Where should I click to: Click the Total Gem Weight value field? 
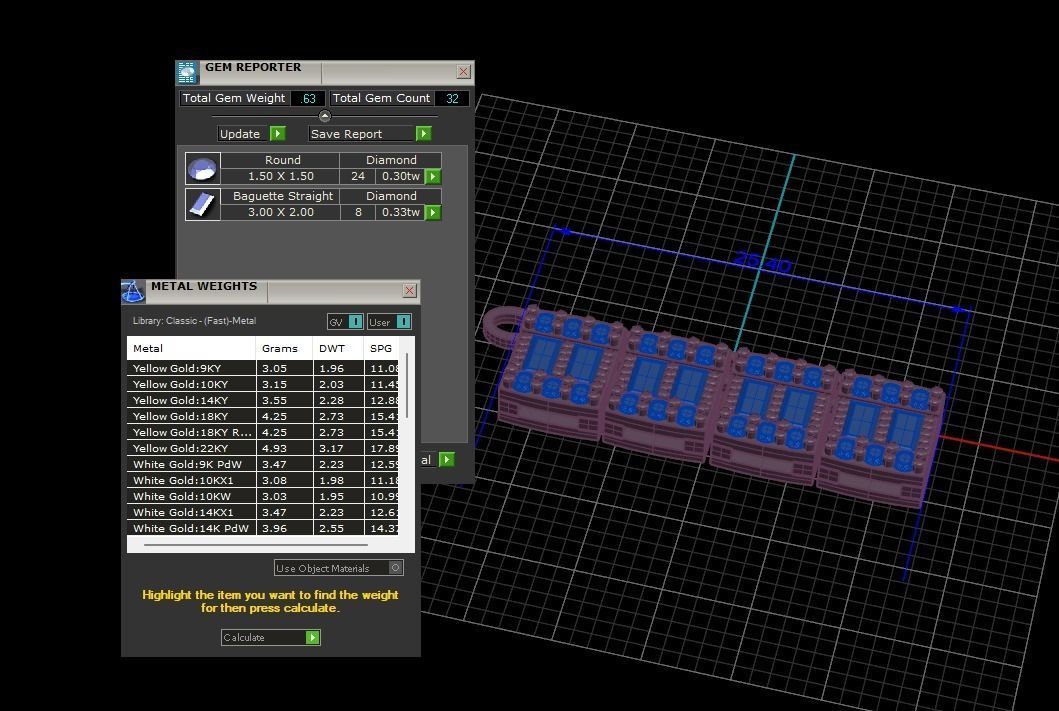coord(308,99)
